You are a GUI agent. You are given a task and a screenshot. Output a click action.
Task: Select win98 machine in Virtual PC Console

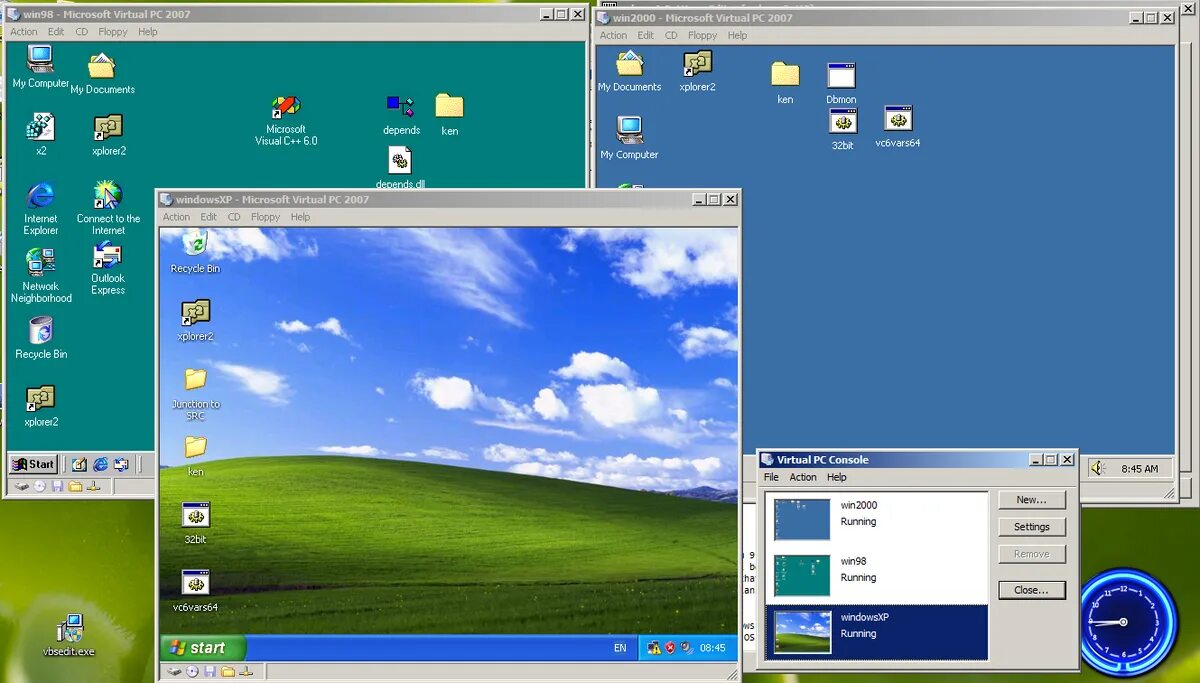click(x=876, y=576)
